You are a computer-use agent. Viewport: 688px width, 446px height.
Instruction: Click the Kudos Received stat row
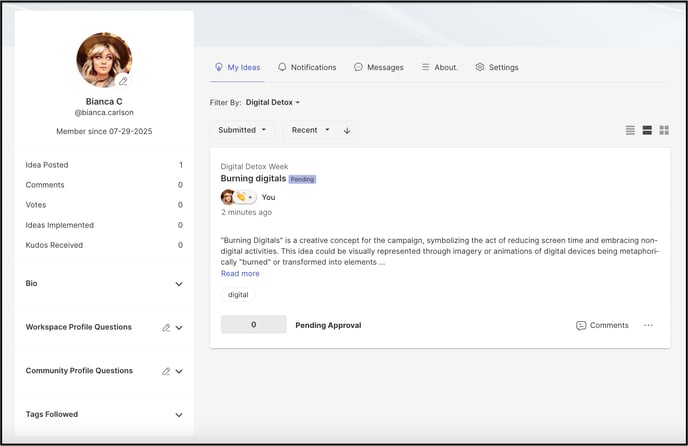[104, 245]
